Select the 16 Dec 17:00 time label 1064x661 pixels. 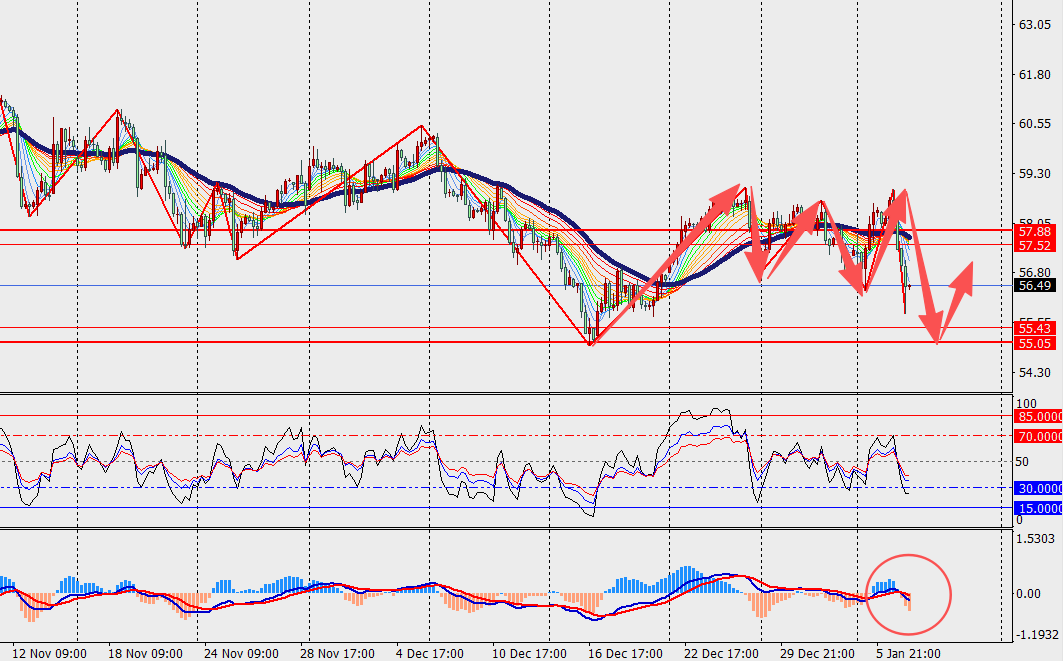point(626,653)
